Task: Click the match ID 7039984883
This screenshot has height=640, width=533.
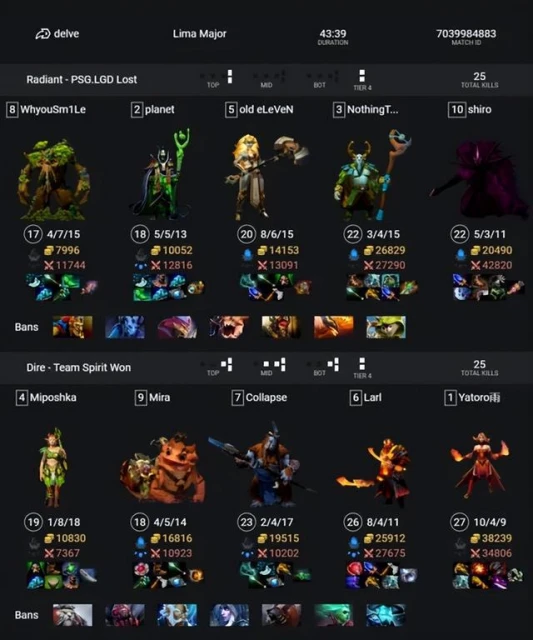Action: pyautogui.click(x=466, y=33)
